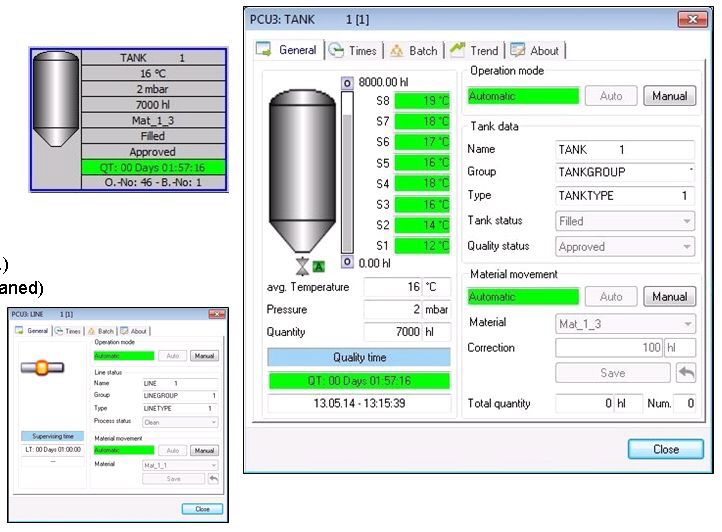
Task: Switch Operation mode to Manual in TANK dialog
Action: coord(669,96)
